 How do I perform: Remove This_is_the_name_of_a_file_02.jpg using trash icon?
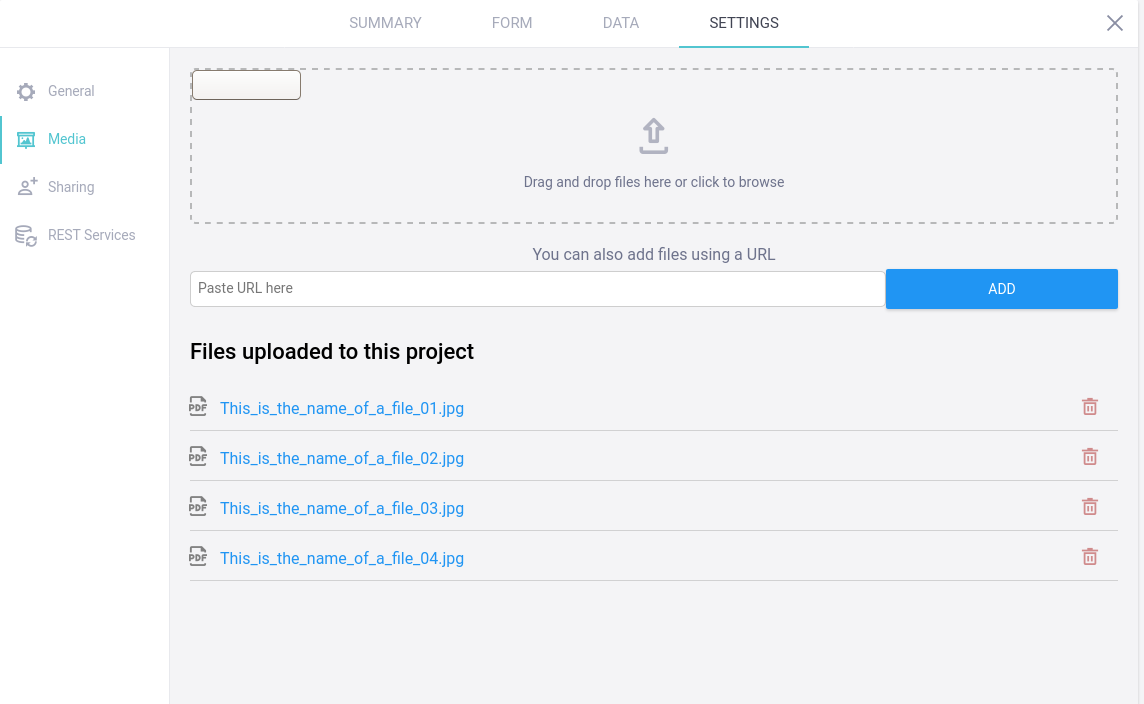pyautogui.click(x=1090, y=456)
